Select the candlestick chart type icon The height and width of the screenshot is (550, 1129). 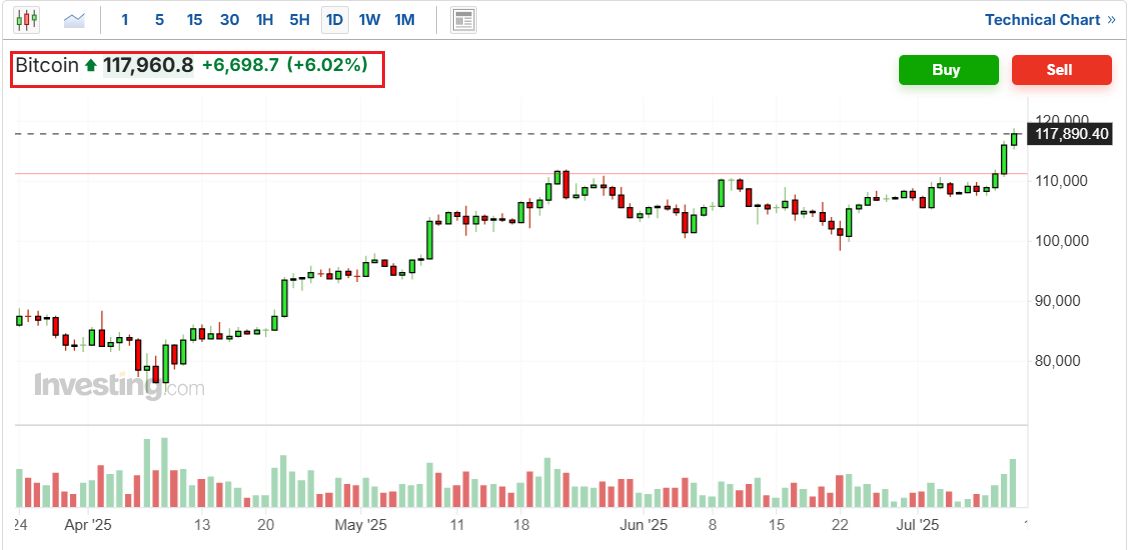27,19
